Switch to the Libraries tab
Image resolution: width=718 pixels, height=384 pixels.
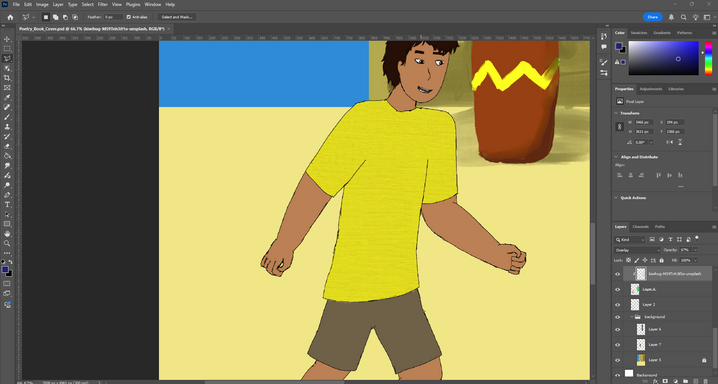tap(676, 89)
